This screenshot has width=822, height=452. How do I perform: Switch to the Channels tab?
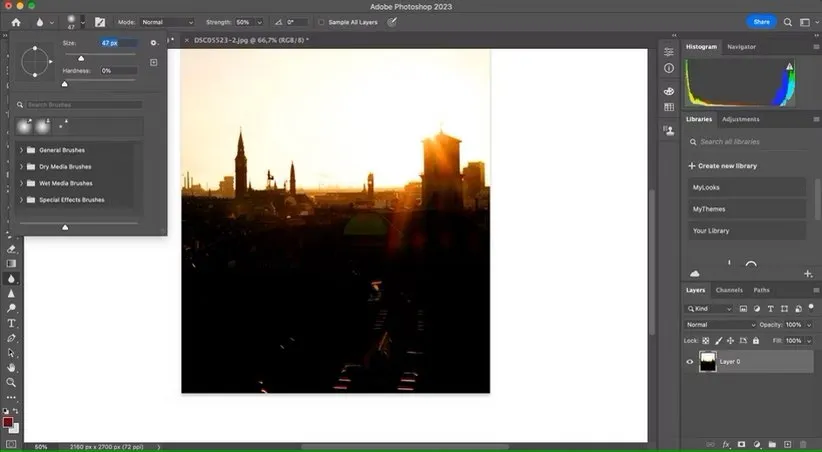click(x=728, y=290)
